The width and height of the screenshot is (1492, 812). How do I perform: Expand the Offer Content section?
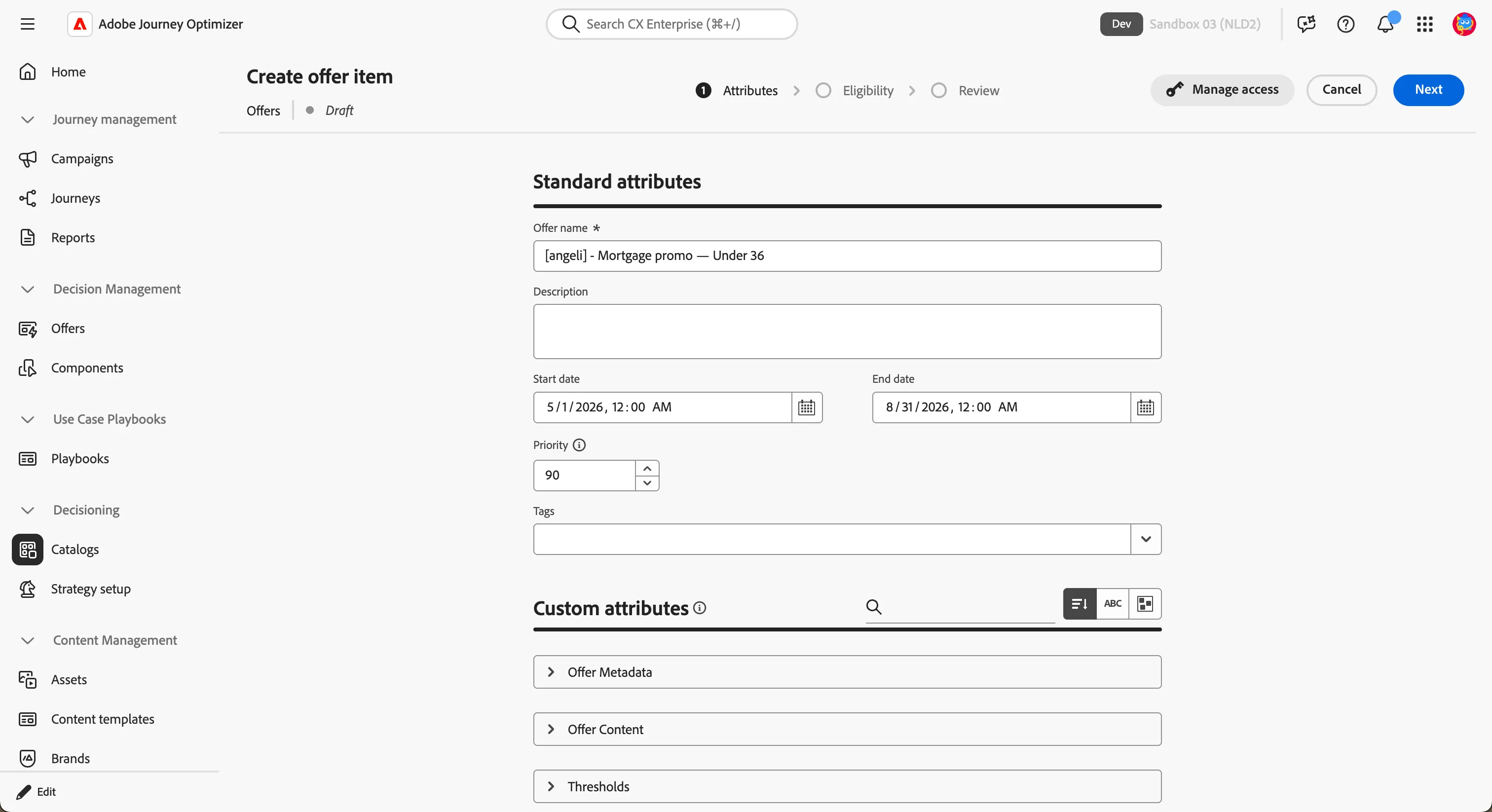[847, 729]
